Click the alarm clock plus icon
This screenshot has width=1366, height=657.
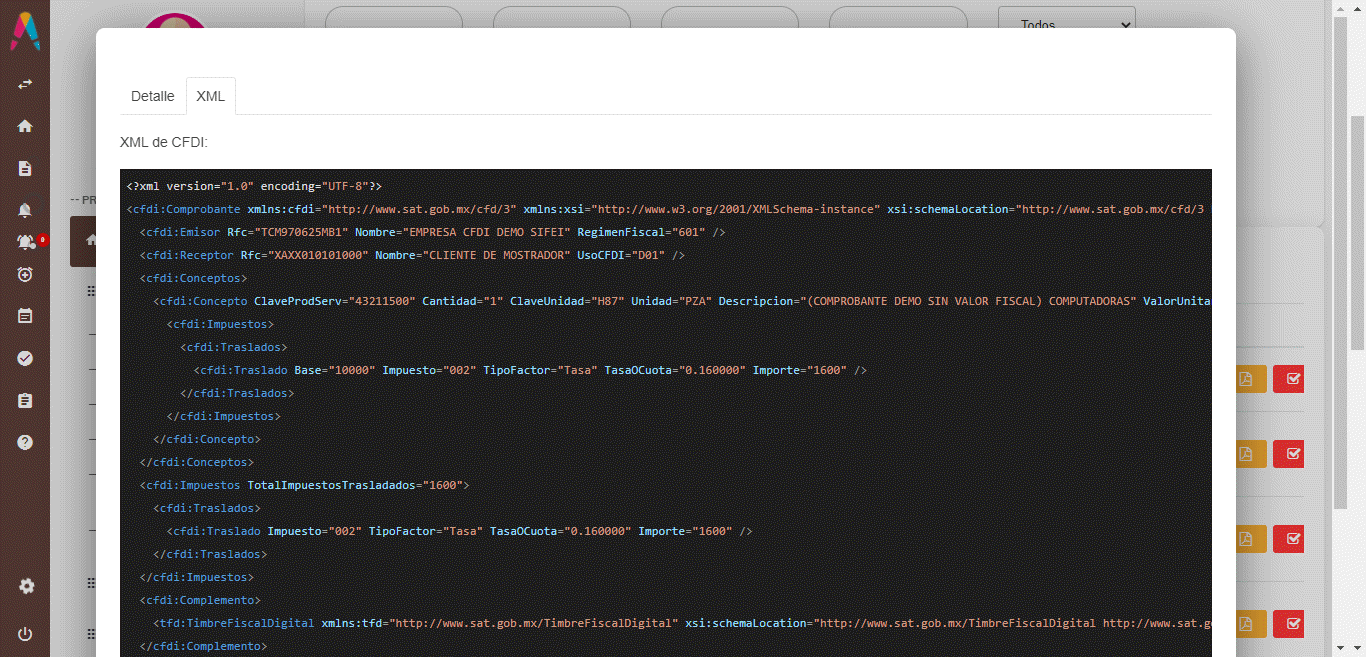click(25, 274)
